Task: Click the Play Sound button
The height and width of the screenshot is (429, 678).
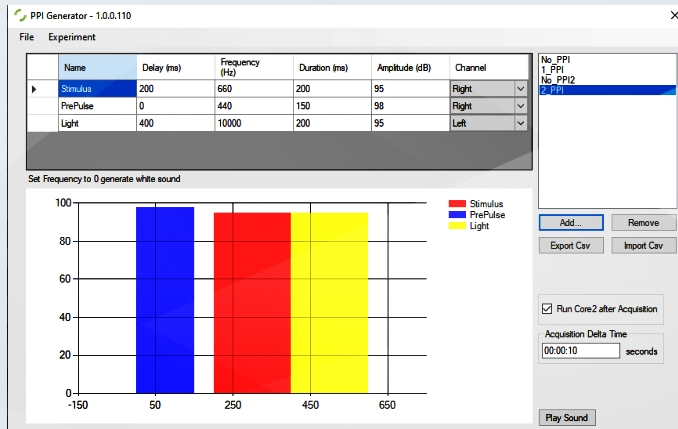Action: [567, 417]
